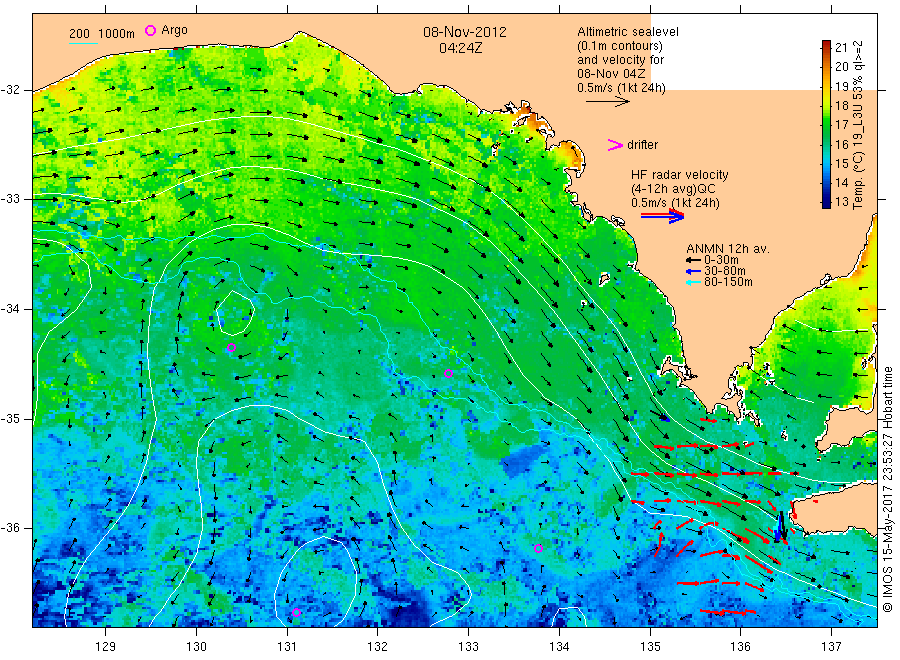The width and height of the screenshot is (900, 660).
Task: Click the latitude axis label '-36'
Action: [x=10, y=529]
